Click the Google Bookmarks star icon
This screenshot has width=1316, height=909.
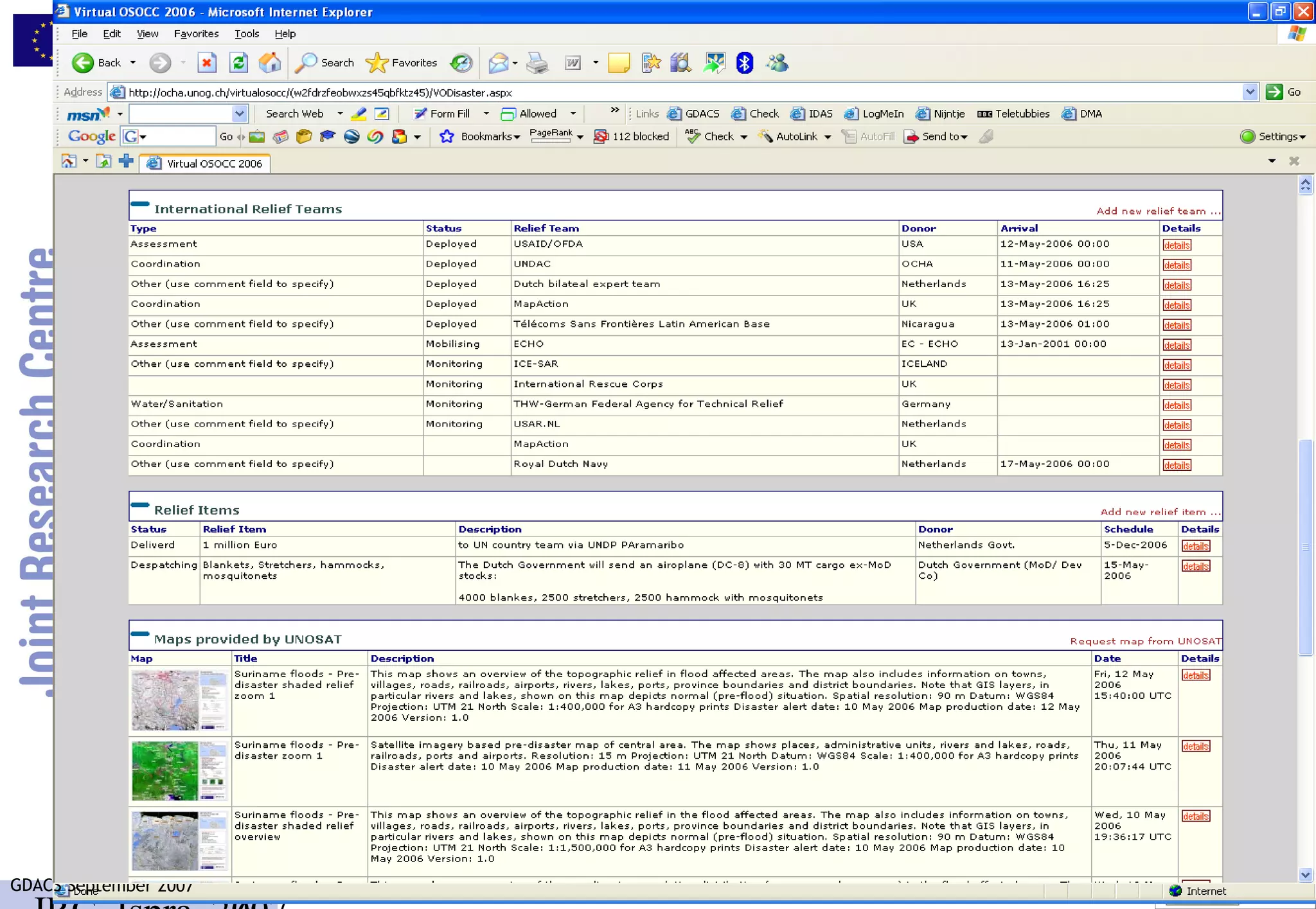[x=447, y=136]
